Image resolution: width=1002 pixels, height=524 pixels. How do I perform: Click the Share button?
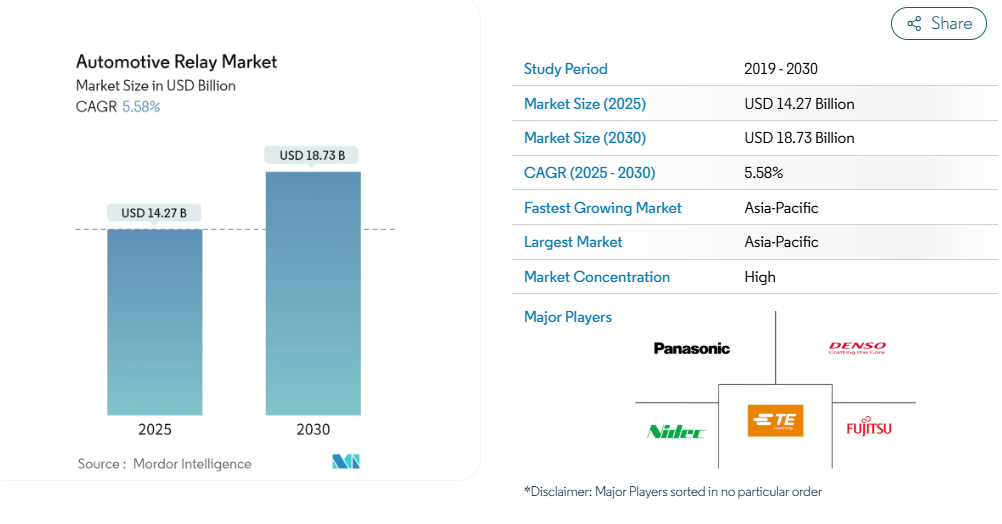click(938, 24)
